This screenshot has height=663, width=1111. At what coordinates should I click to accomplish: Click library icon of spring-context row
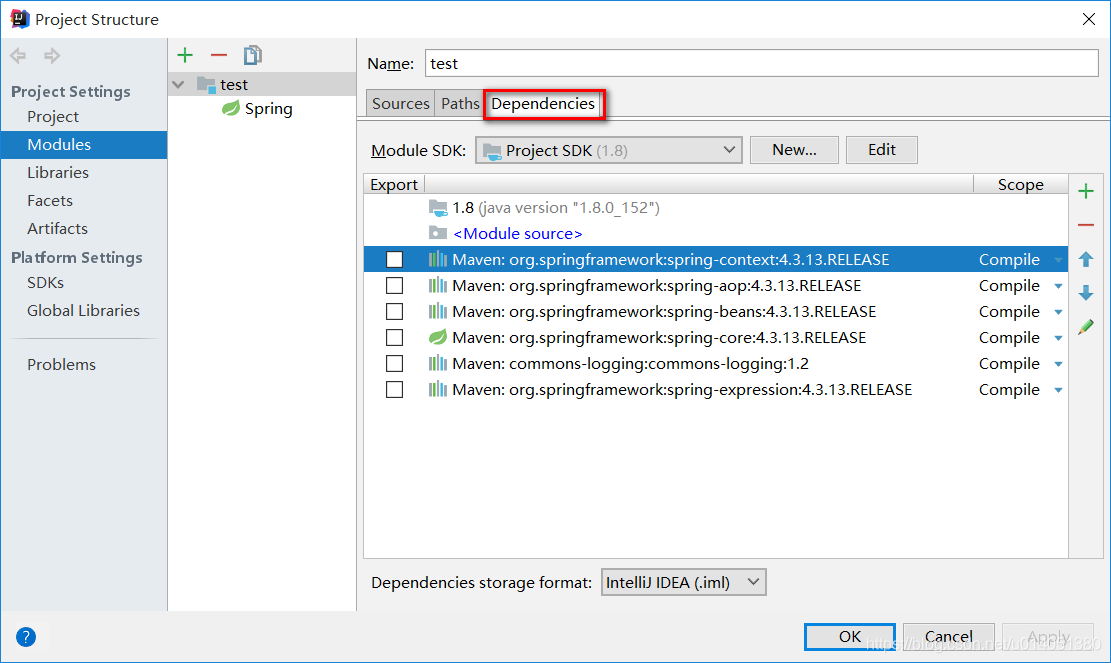(438, 259)
